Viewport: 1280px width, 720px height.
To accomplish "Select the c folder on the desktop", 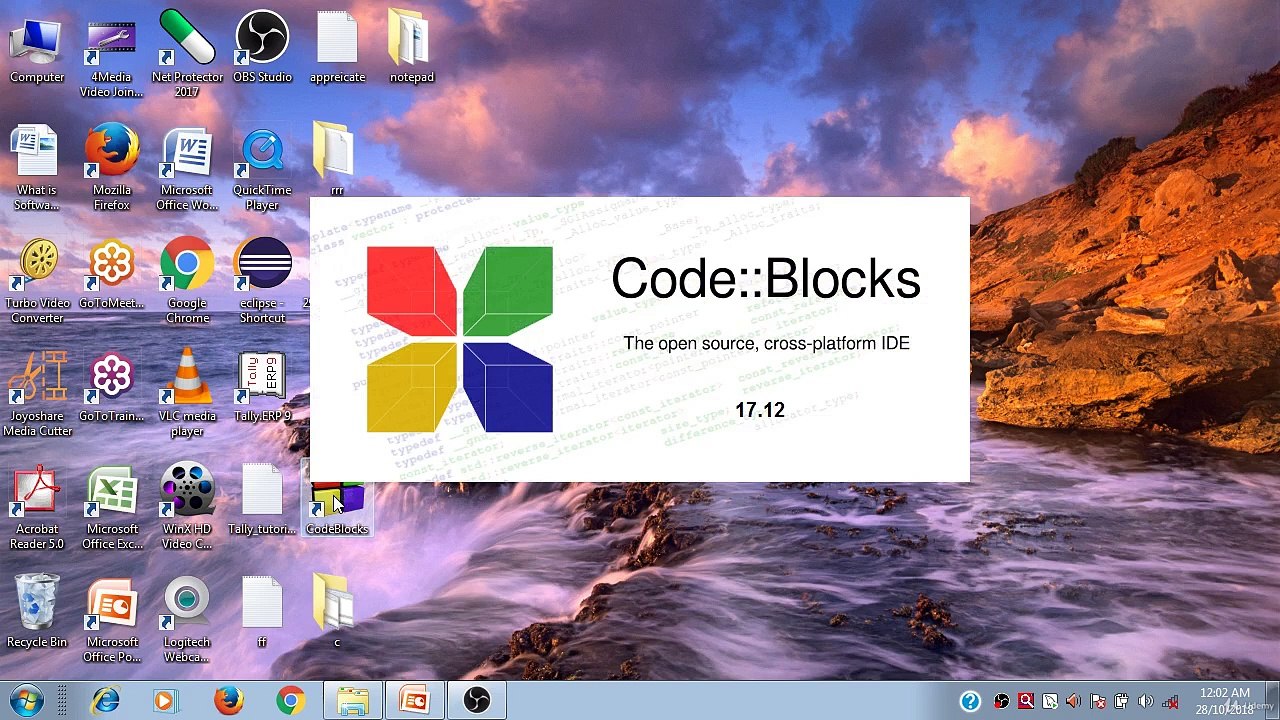I will 337,613.
